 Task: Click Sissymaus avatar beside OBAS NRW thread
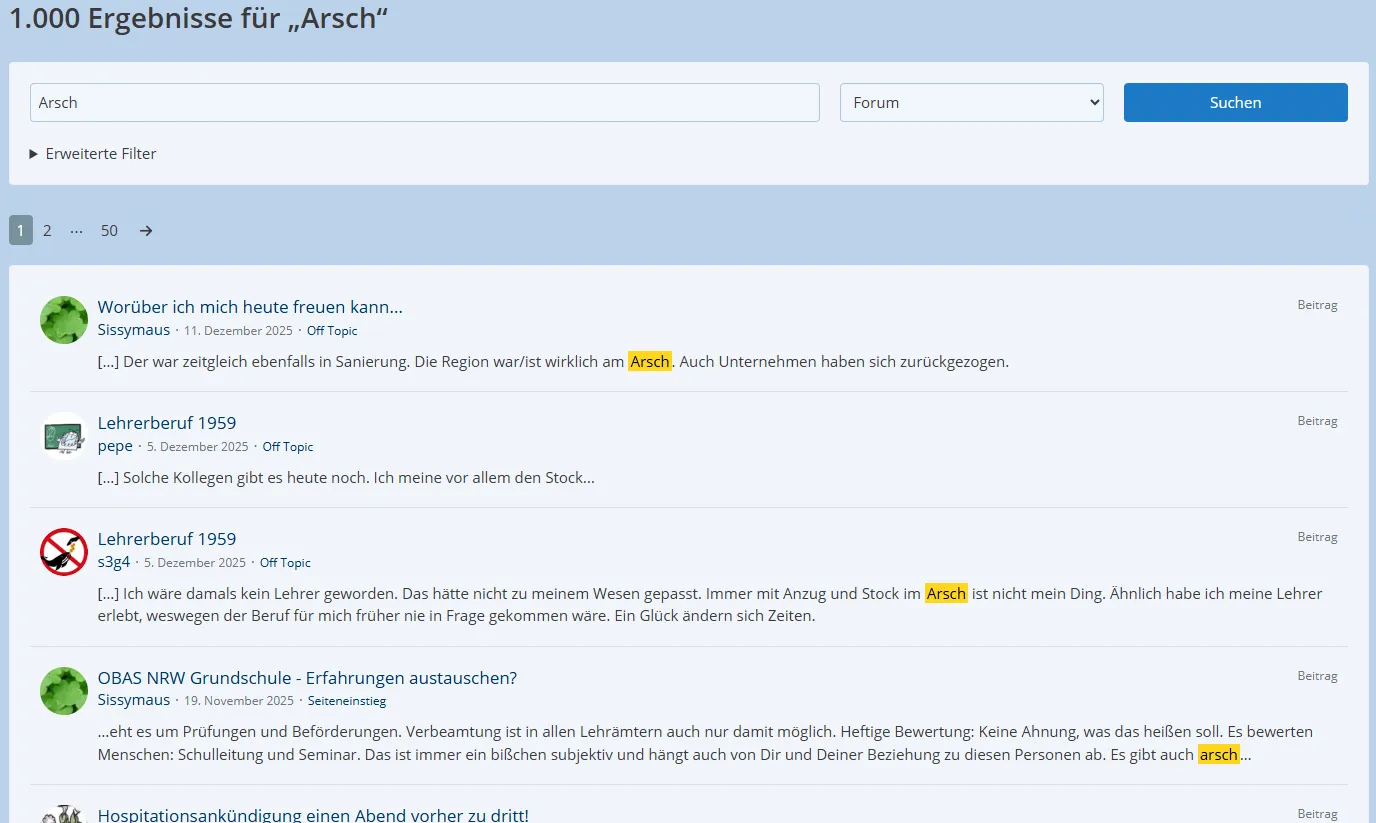click(64, 691)
